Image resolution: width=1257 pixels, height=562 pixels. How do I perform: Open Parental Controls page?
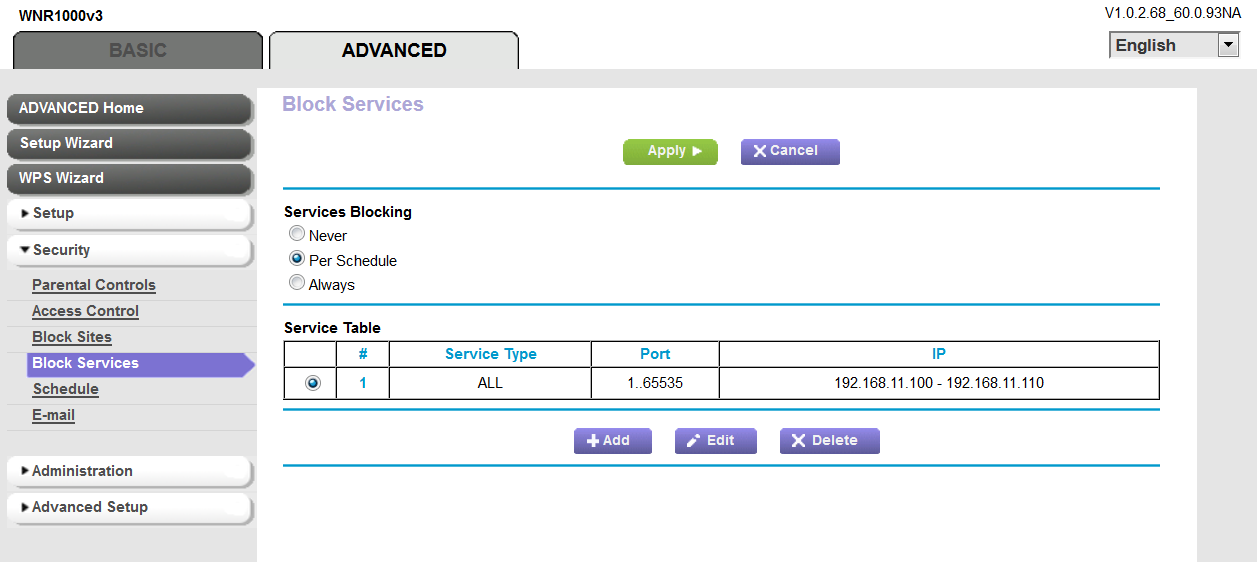(94, 285)
